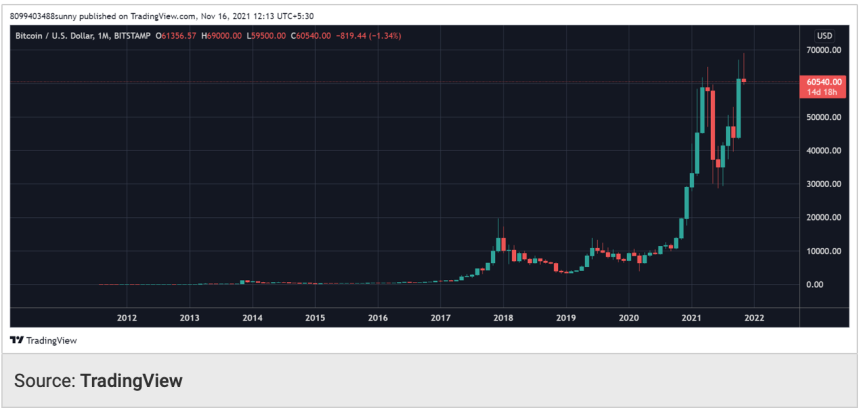Image resolution: width=860 pixels, height=408 pixels.
Task: Click the 2015 label on time axis
Action: point(315,318)
